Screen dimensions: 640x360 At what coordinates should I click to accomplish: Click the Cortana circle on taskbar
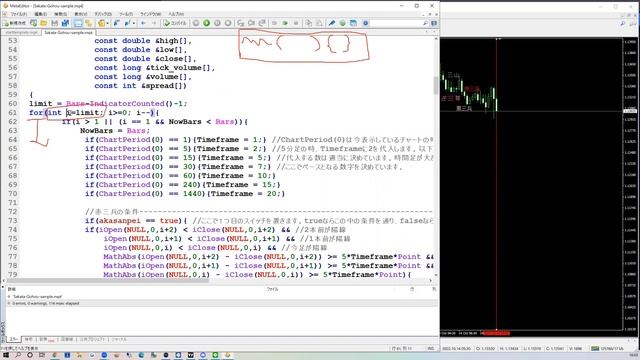tap(30, 356)
